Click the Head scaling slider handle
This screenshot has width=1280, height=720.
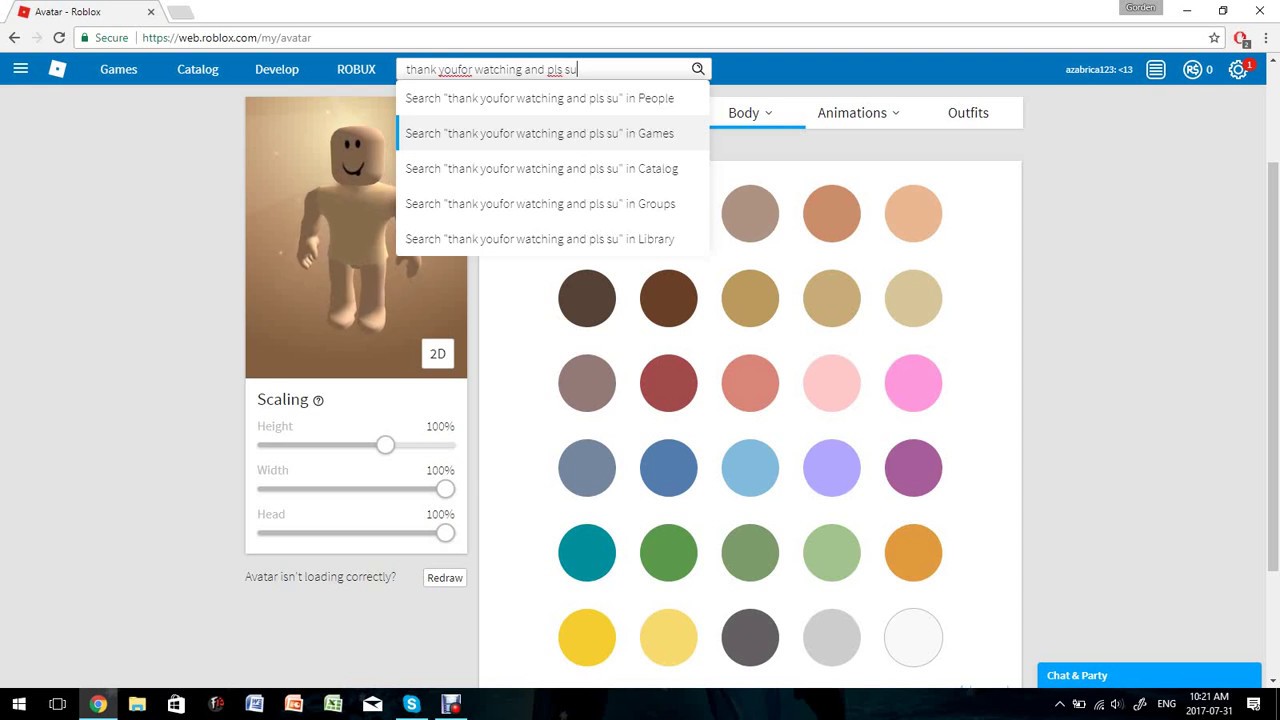coord(445,533)
